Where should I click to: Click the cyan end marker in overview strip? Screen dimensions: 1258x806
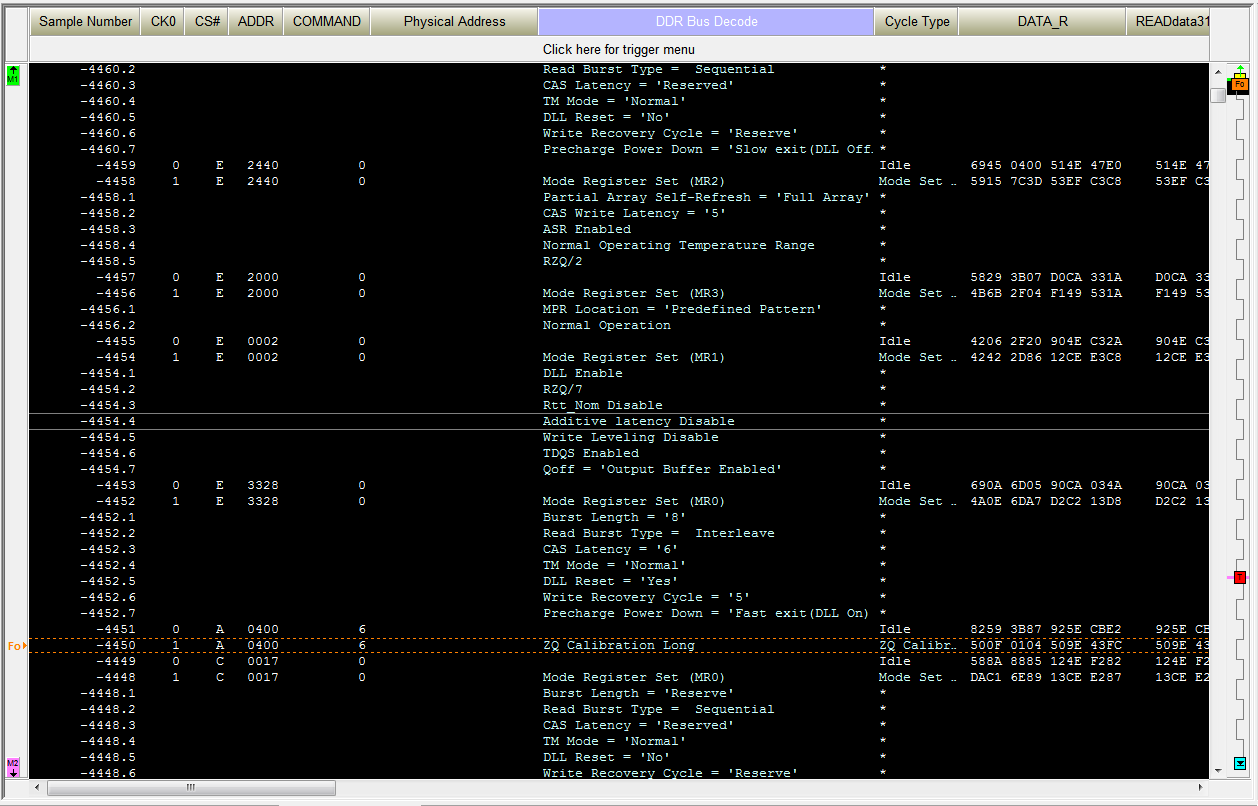coord(1240,763)
